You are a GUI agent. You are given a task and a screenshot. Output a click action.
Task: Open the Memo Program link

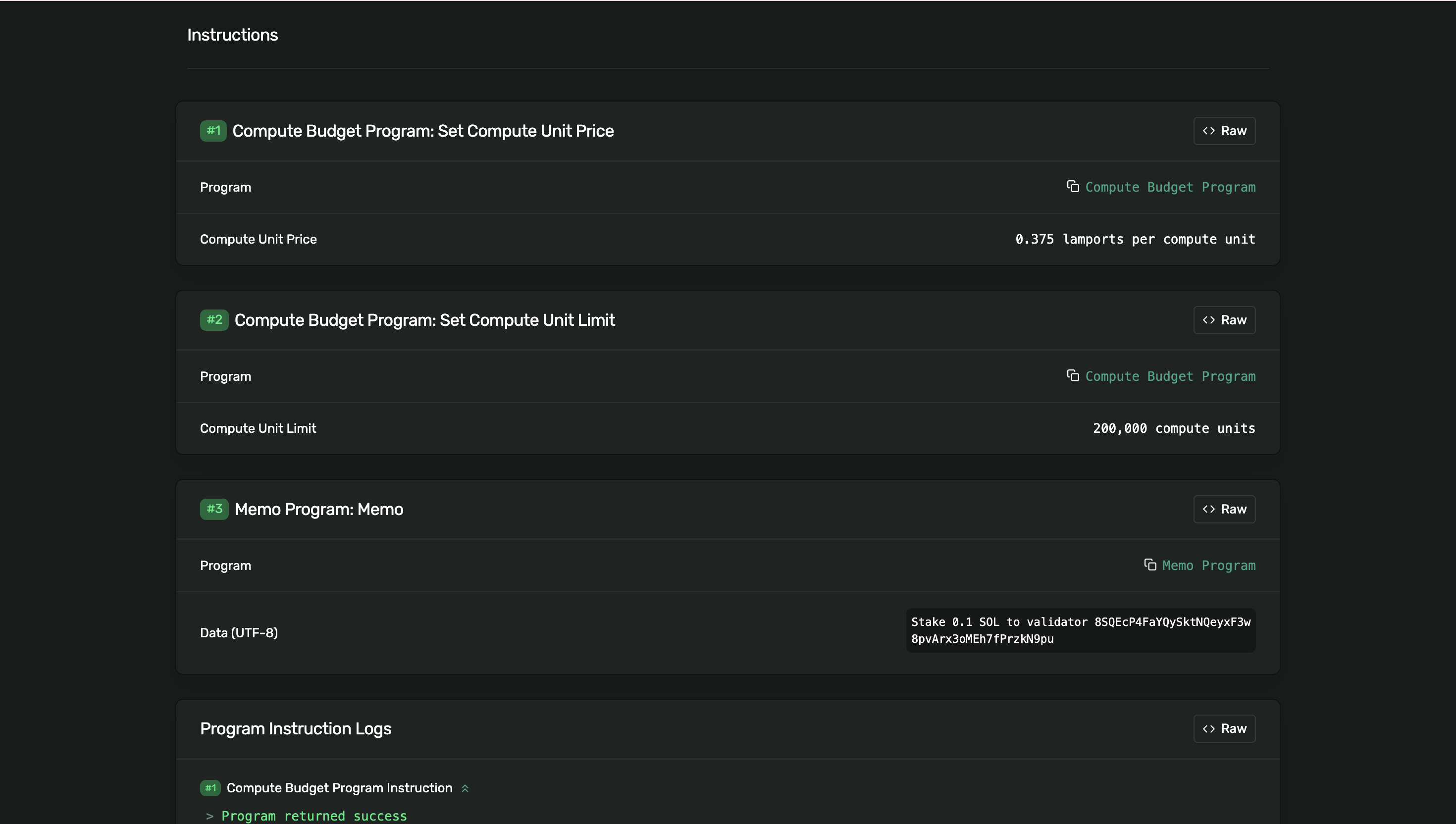pyautogui.click(x=1208, y=566)
